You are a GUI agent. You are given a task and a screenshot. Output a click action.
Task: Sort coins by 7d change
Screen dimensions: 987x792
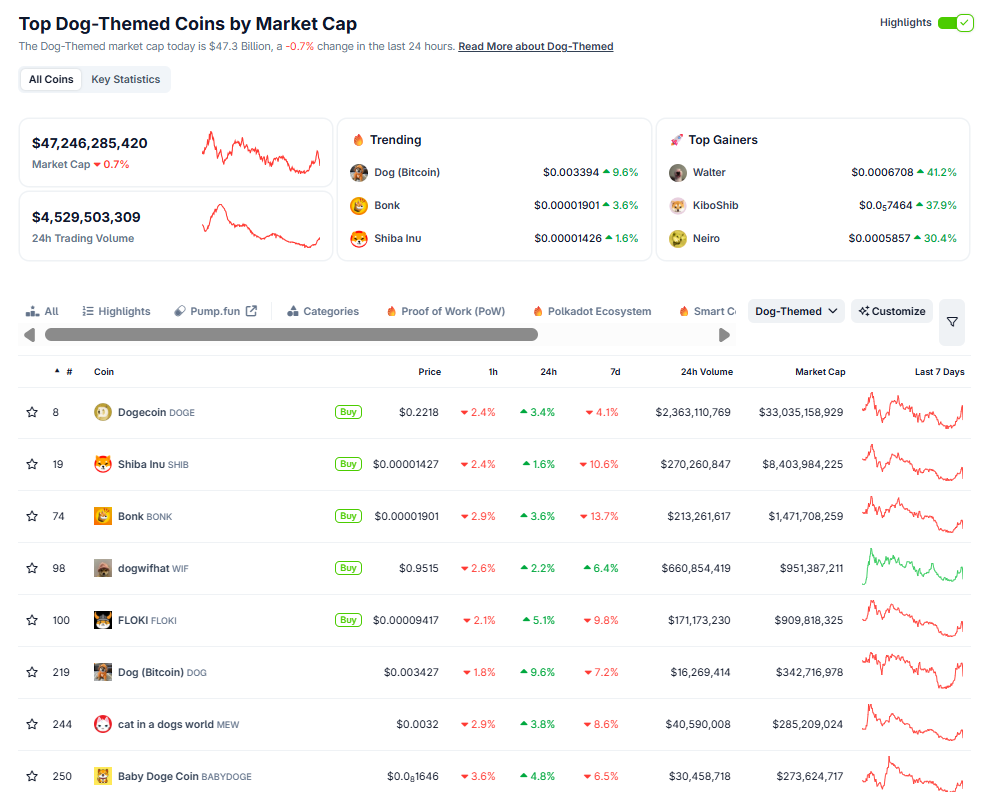click(615, 372)
